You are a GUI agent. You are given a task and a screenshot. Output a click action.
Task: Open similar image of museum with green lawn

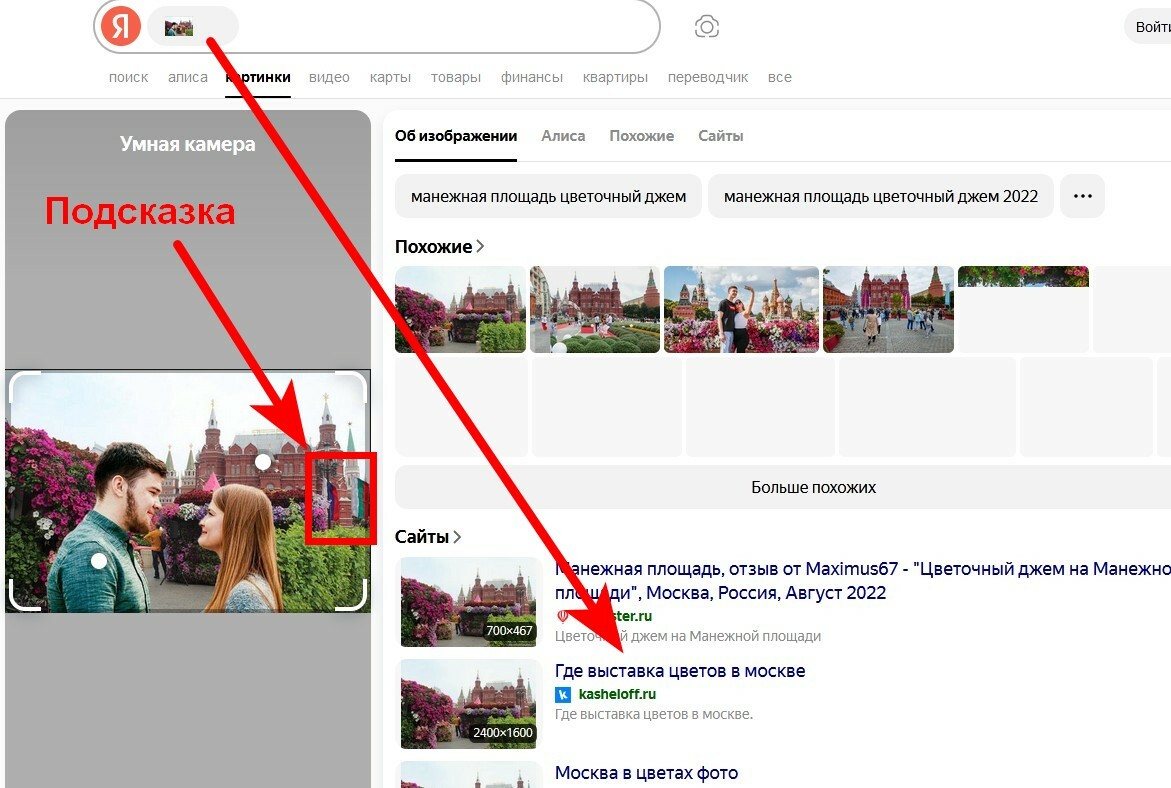tap(595, 309)
